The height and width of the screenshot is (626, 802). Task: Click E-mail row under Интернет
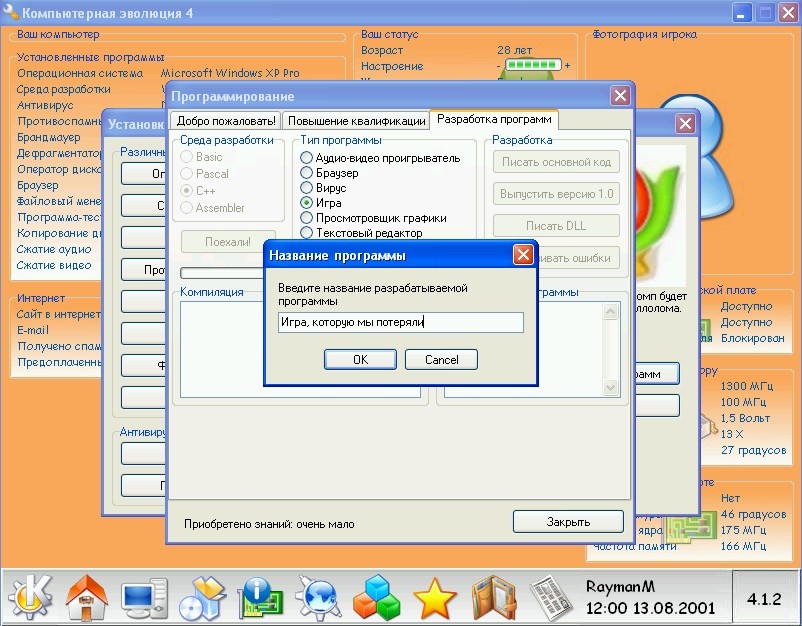point(32,330)
